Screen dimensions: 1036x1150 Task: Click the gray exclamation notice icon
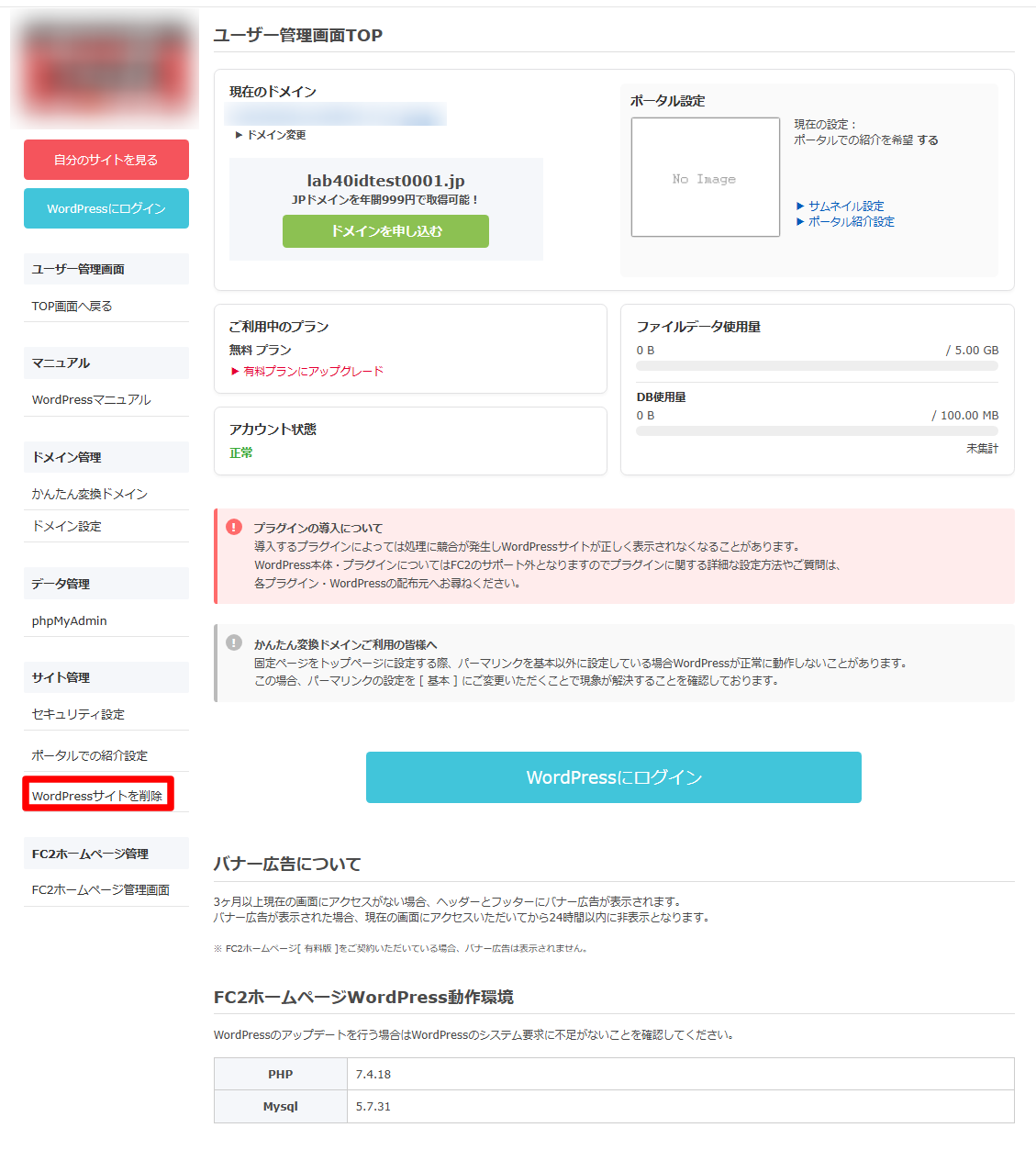coord(234,642)
